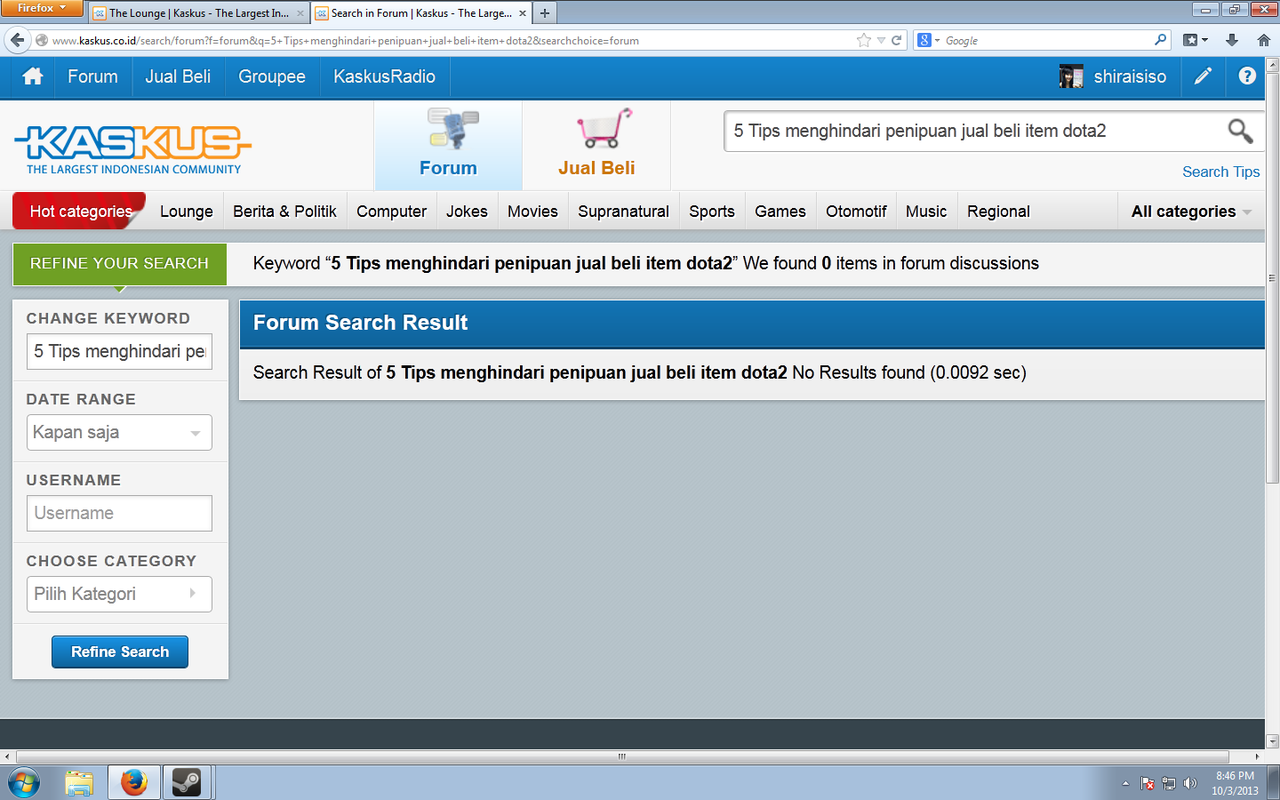Open Windows Explorer from the taskbar
The width and height of the screenshot is (1280, 800).
click(79, 782)
